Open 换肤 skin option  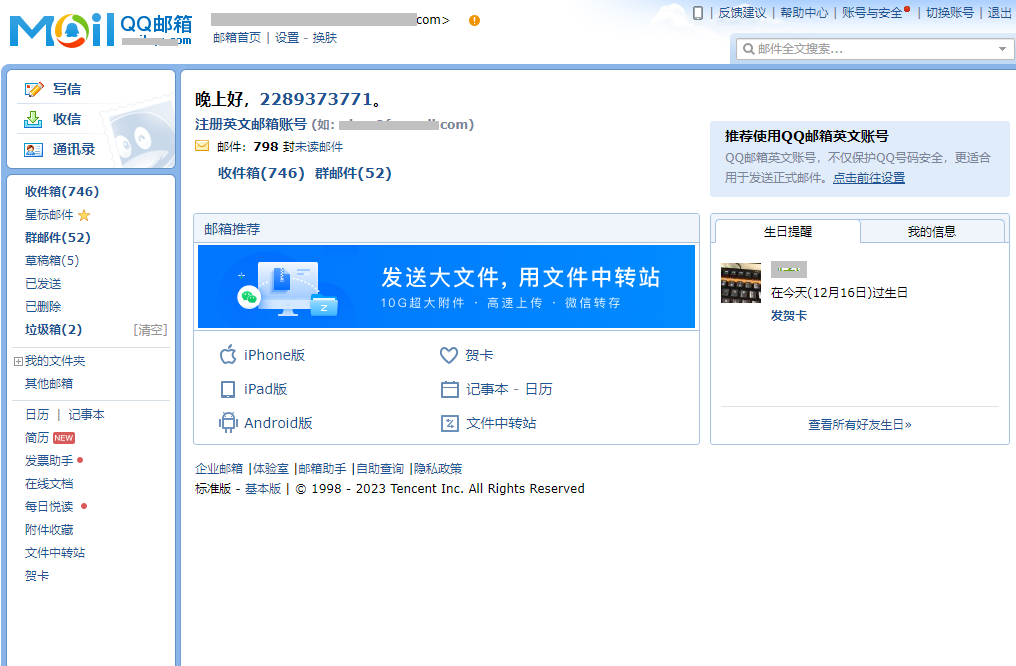(325, 38)
